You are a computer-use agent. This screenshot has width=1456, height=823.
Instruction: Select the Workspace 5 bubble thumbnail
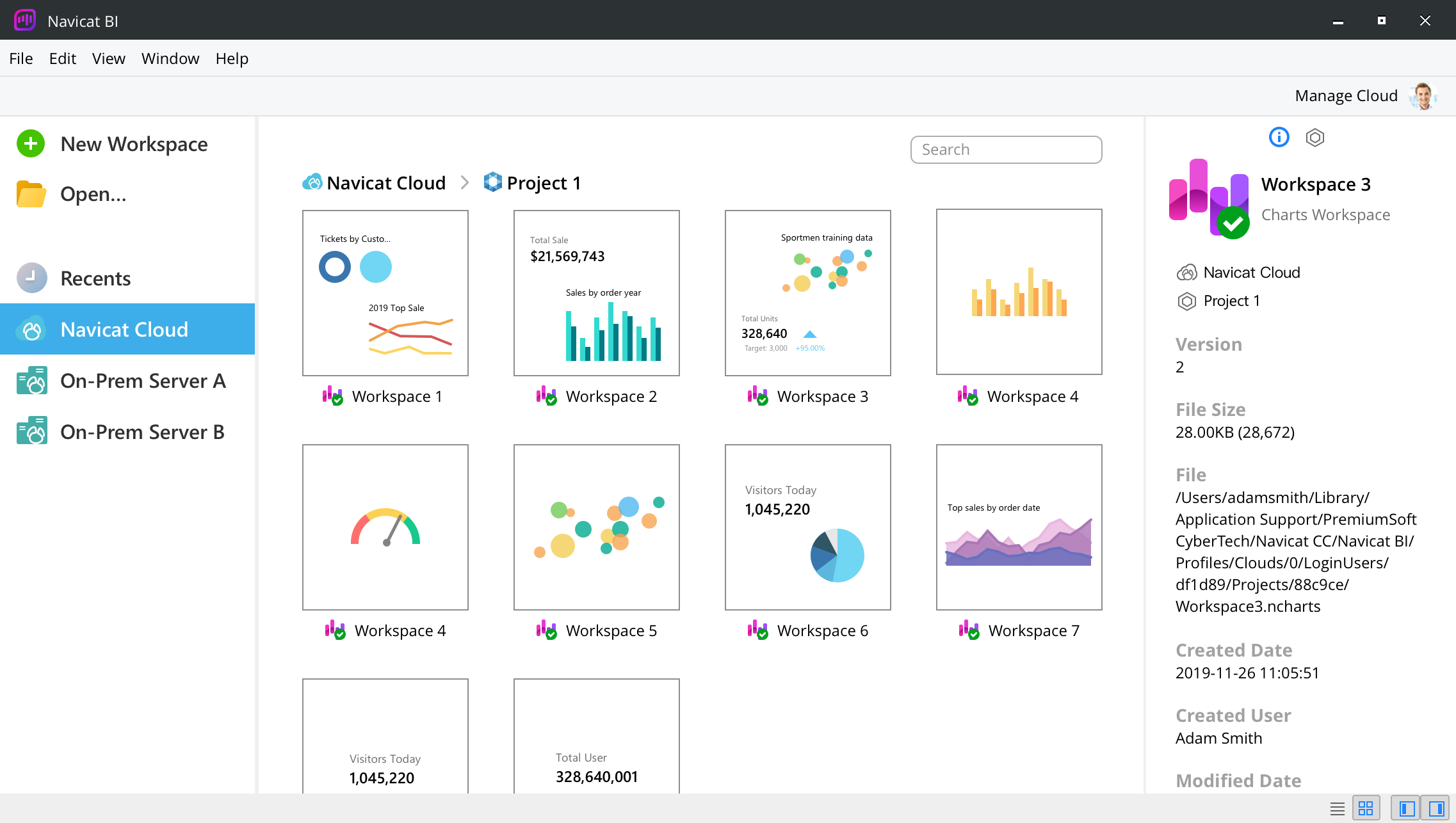[x=596, y=527]
